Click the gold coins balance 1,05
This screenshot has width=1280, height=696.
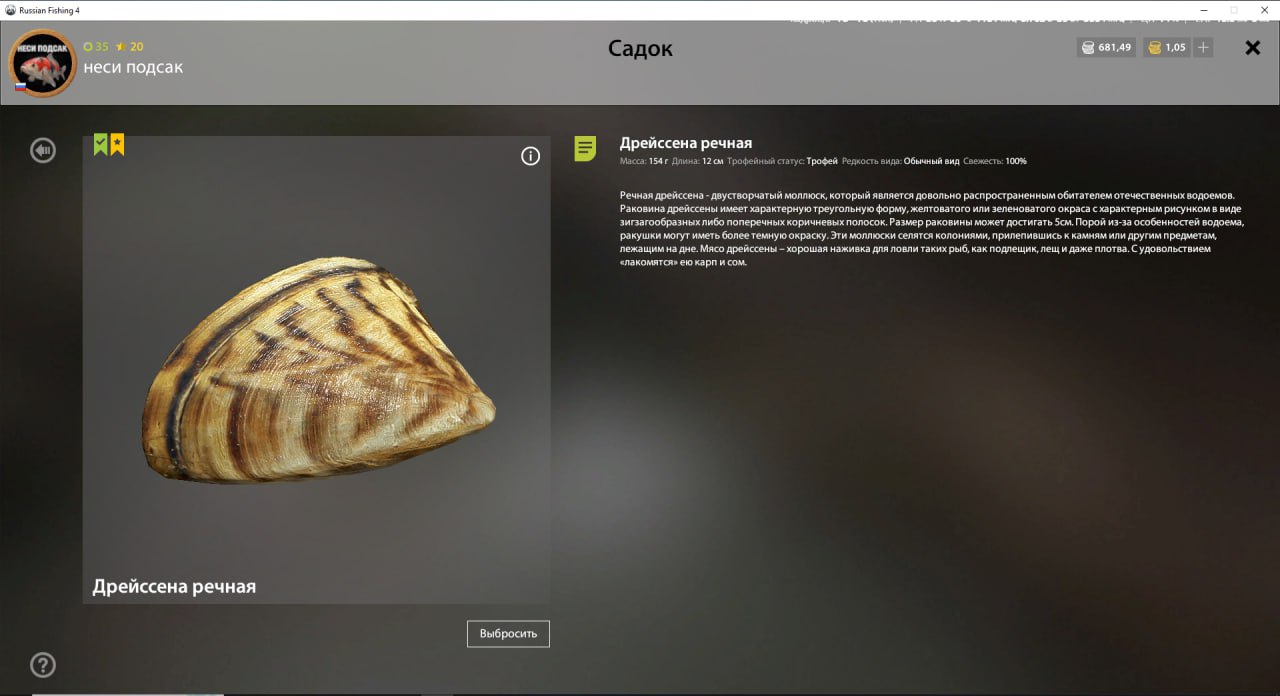[1166, 47]
